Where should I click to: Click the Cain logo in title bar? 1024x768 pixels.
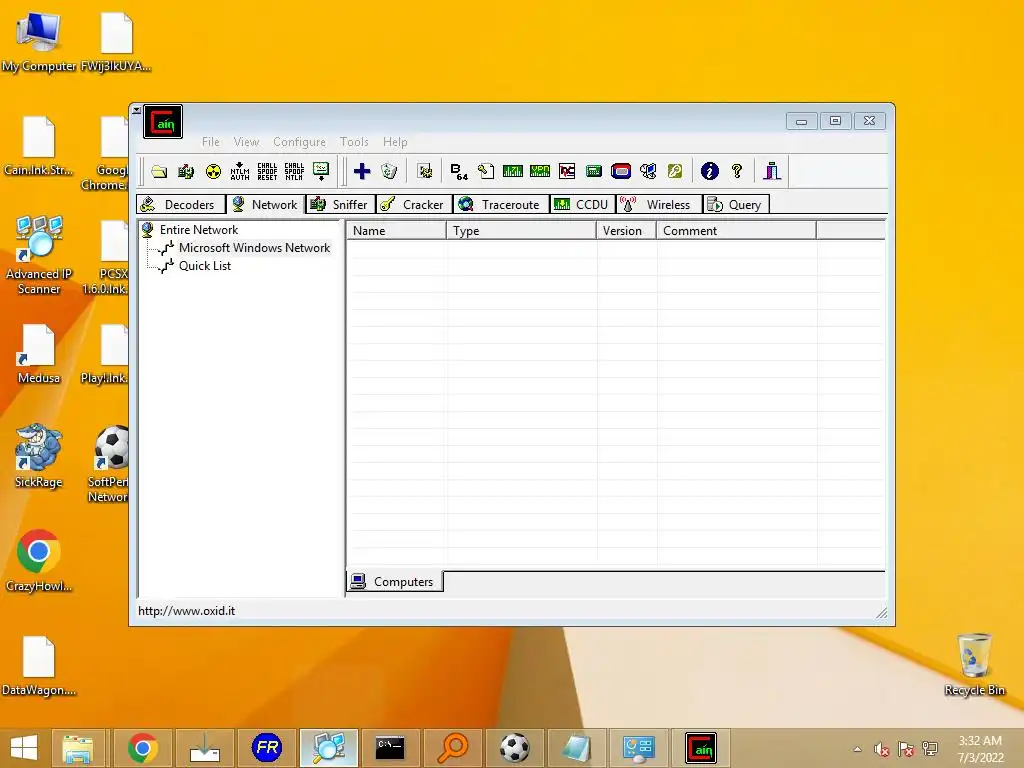coord(163,121)
